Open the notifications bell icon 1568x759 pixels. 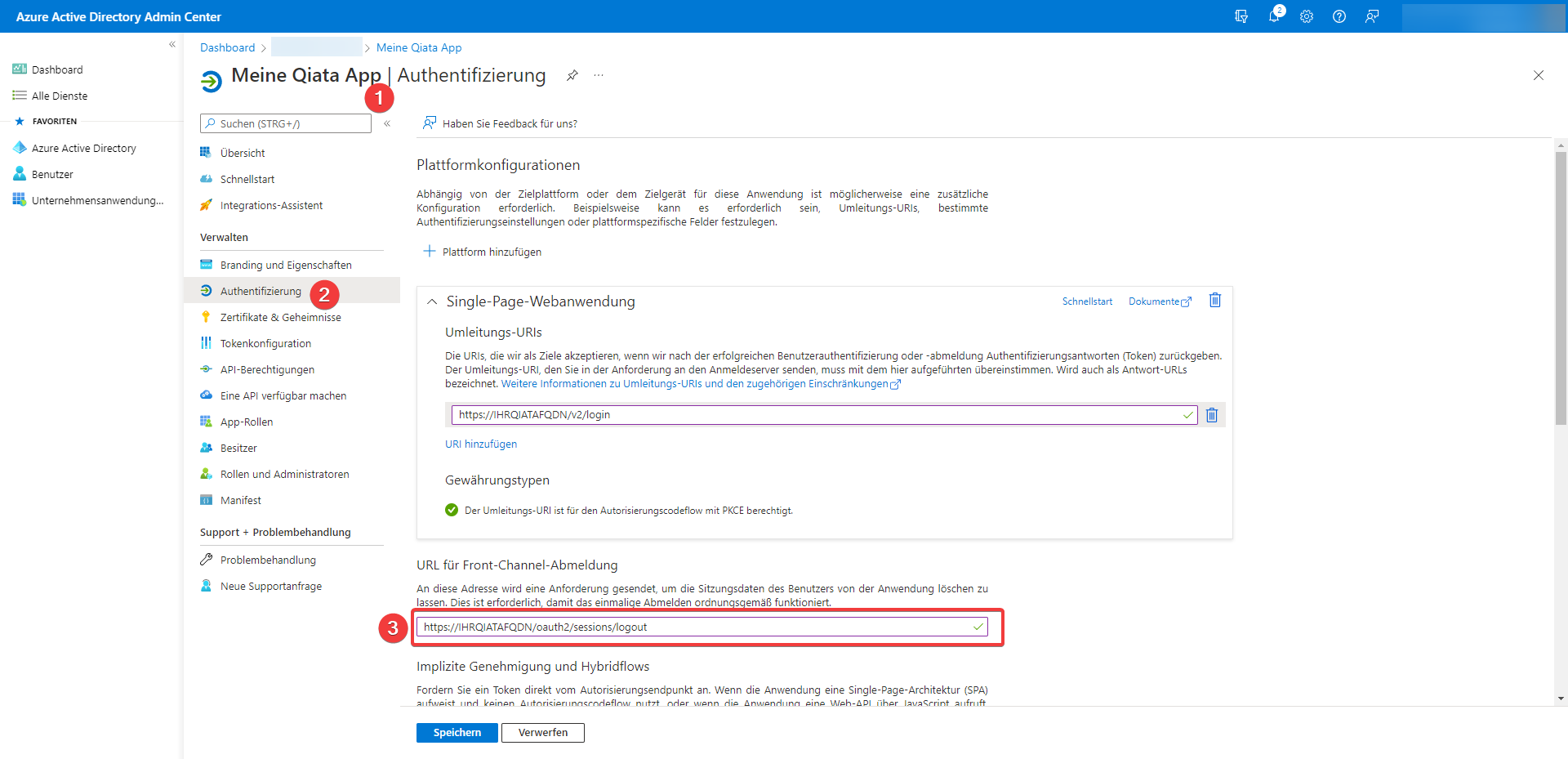pos(1275,16)
